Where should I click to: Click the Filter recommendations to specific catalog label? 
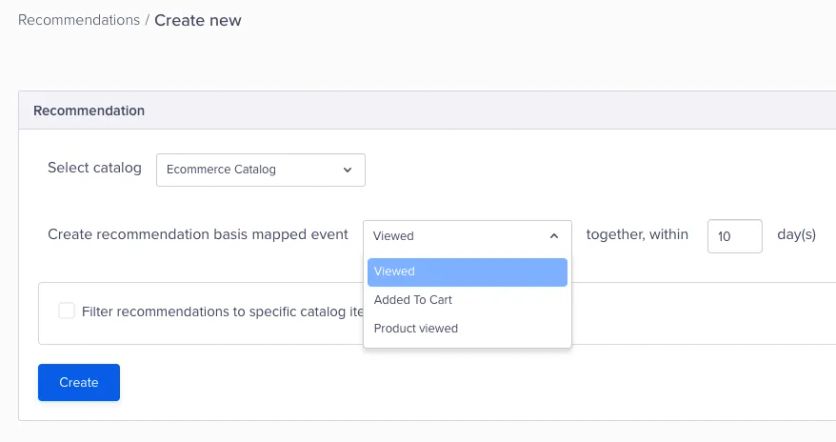(x=222, y=311)
